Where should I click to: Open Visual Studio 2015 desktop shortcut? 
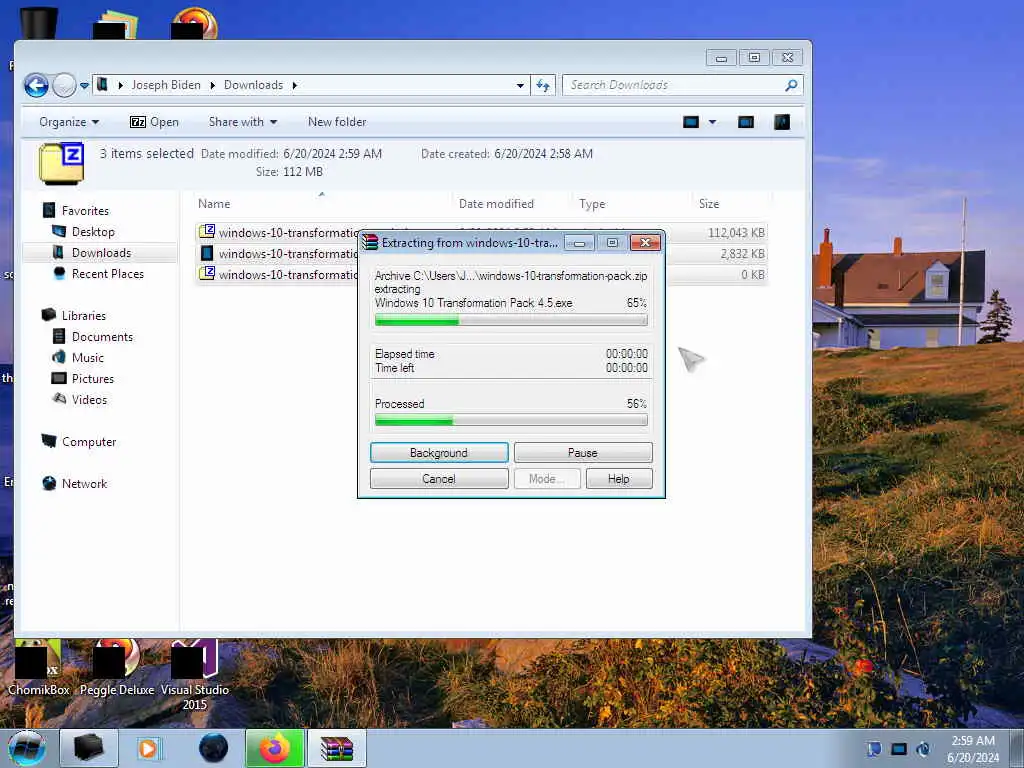(x=195, y=676)
